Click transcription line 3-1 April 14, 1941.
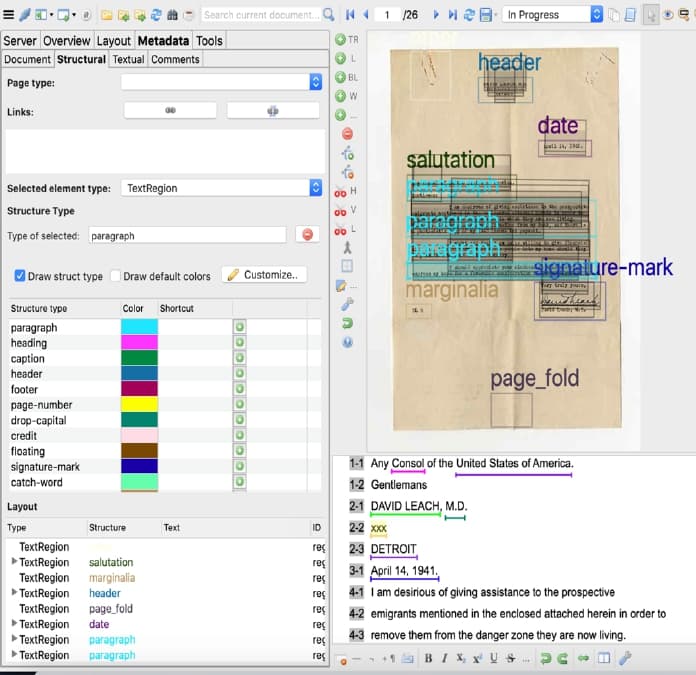 404,571
